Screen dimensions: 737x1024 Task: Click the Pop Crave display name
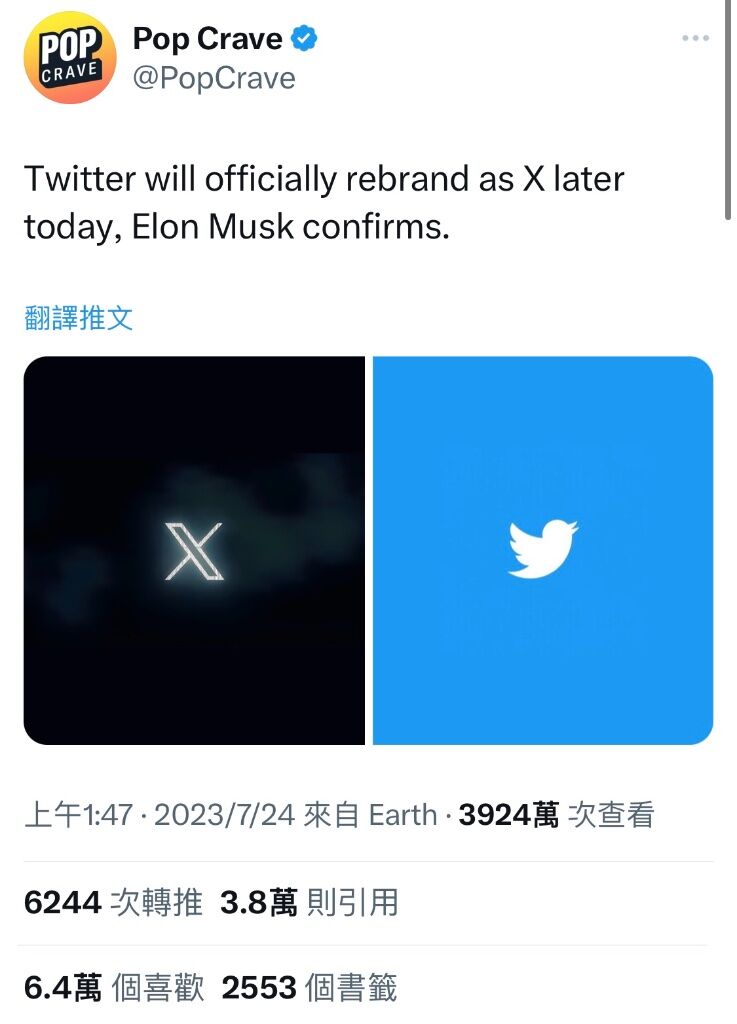pos(208,39)
